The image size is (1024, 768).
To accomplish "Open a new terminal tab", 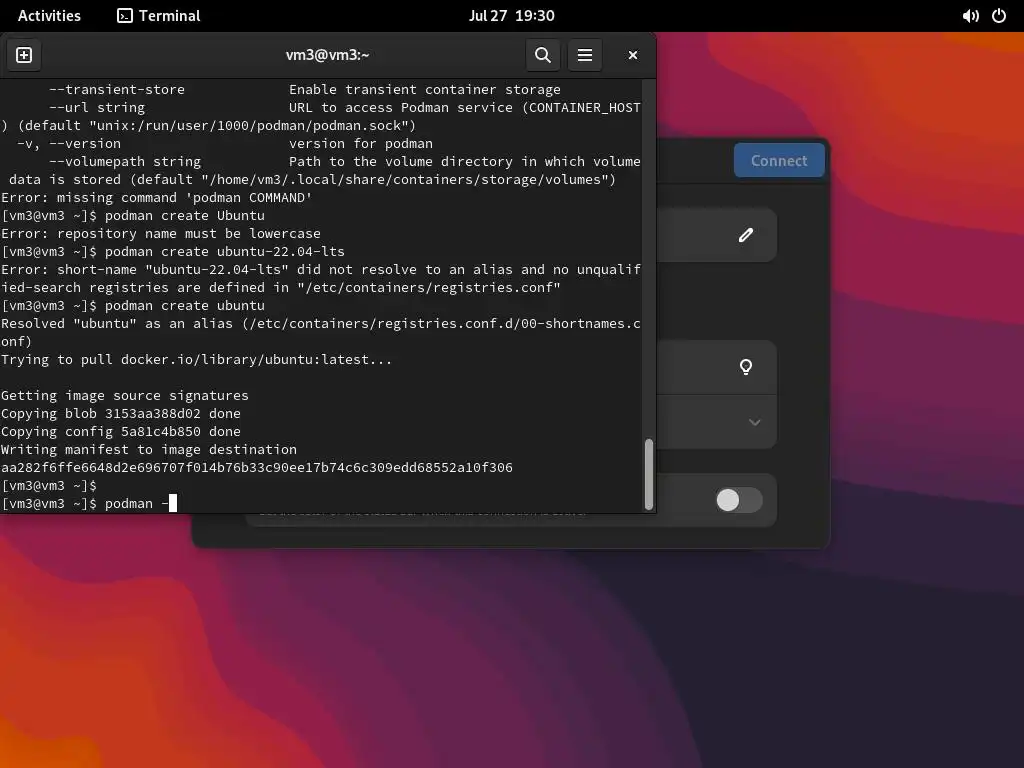I will (x=24, y=55).
